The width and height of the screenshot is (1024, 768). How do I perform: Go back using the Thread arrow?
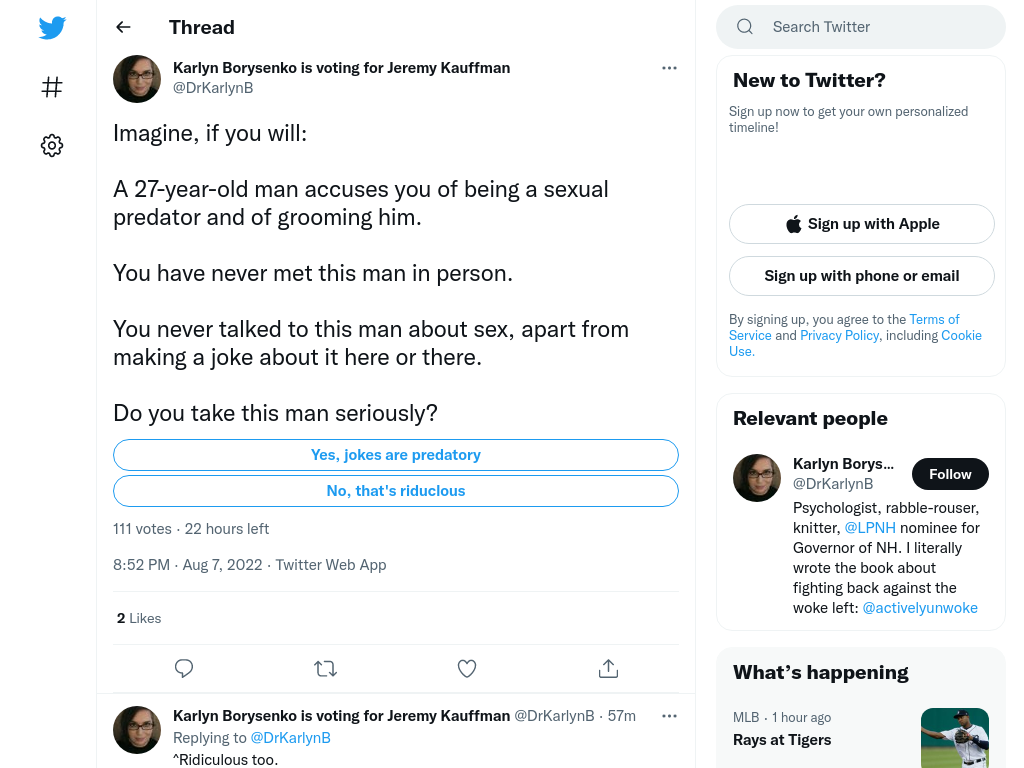(x=123, y=27)
